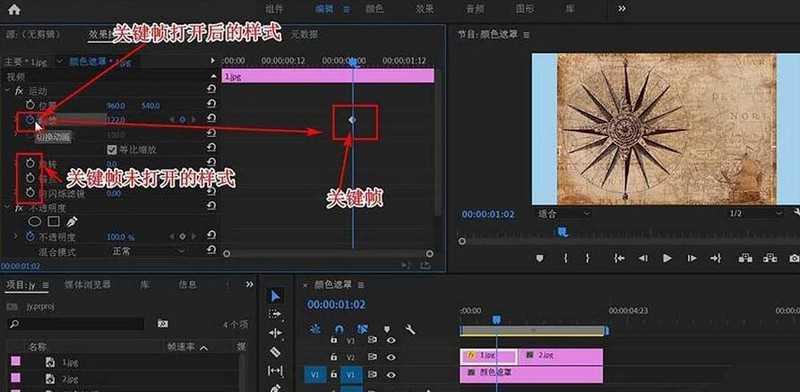Select the Selection tool arrow
The image size is (800, 392).
pyautogui.click(x=275, y=297)
